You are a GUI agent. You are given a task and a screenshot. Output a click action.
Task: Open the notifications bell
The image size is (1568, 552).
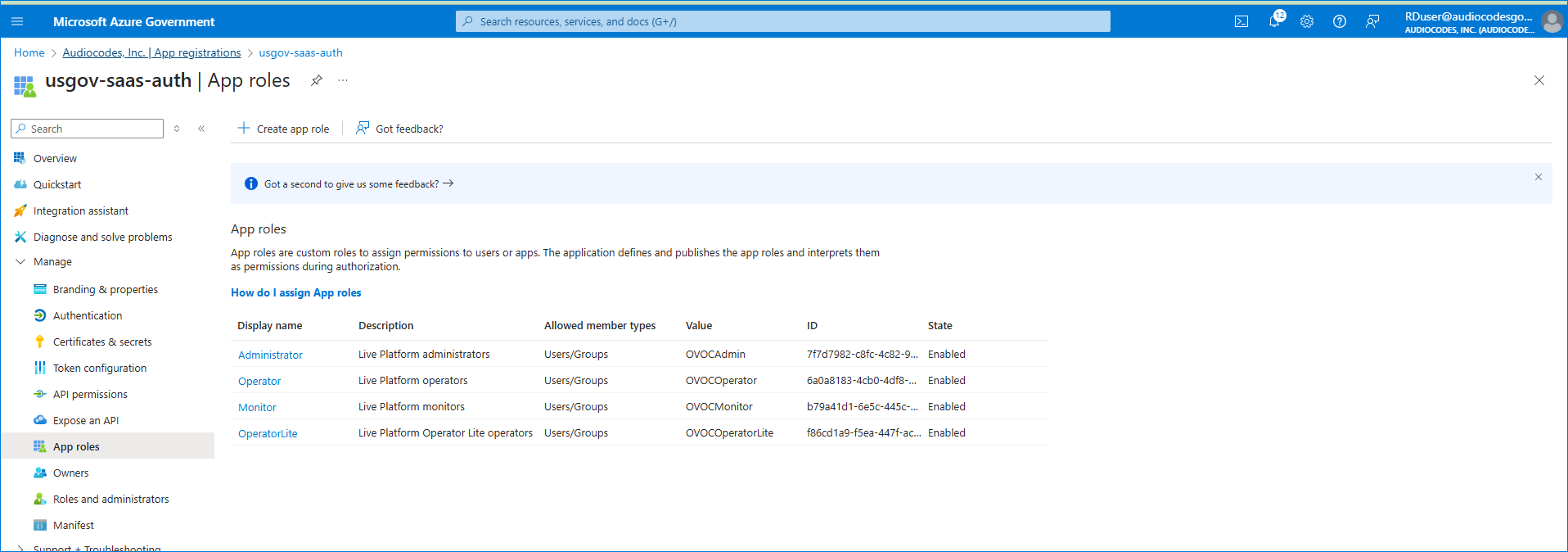[x=1274, y=21]
